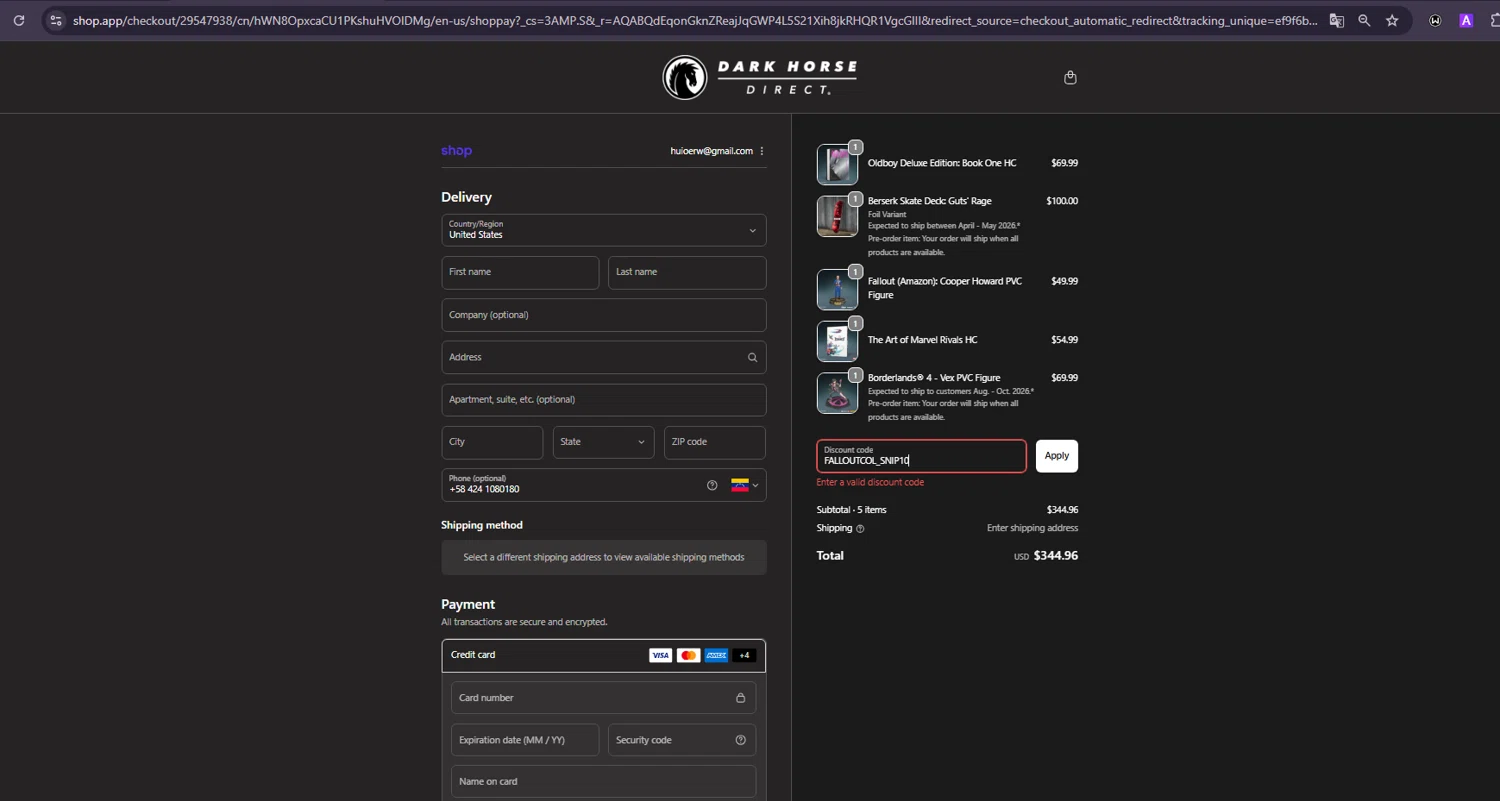Viewport: 1500px width, 801px height.
Task: Click the Visa card icon
Action: (660, 655)
